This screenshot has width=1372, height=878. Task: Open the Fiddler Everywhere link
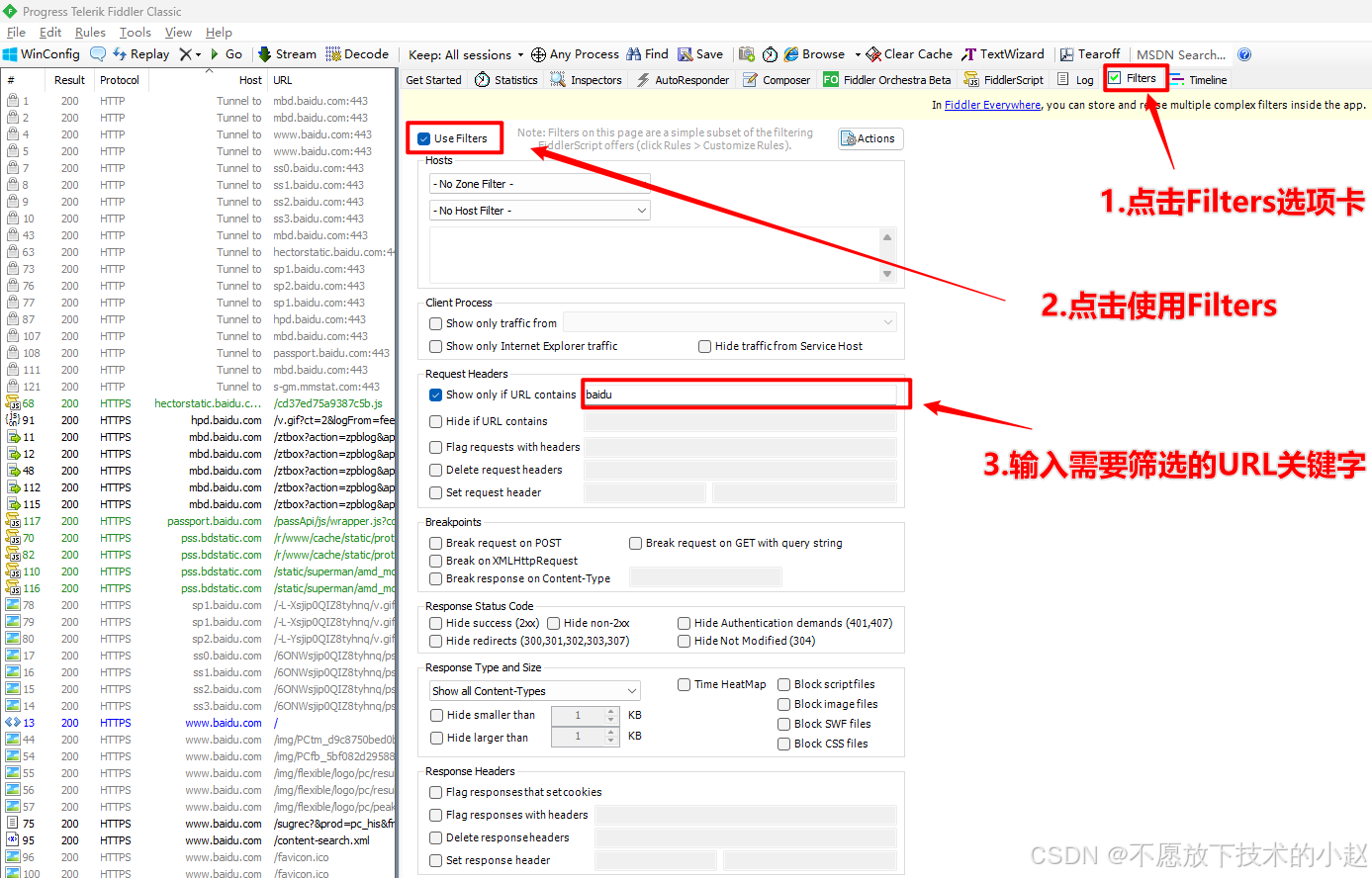pos(992,105)
